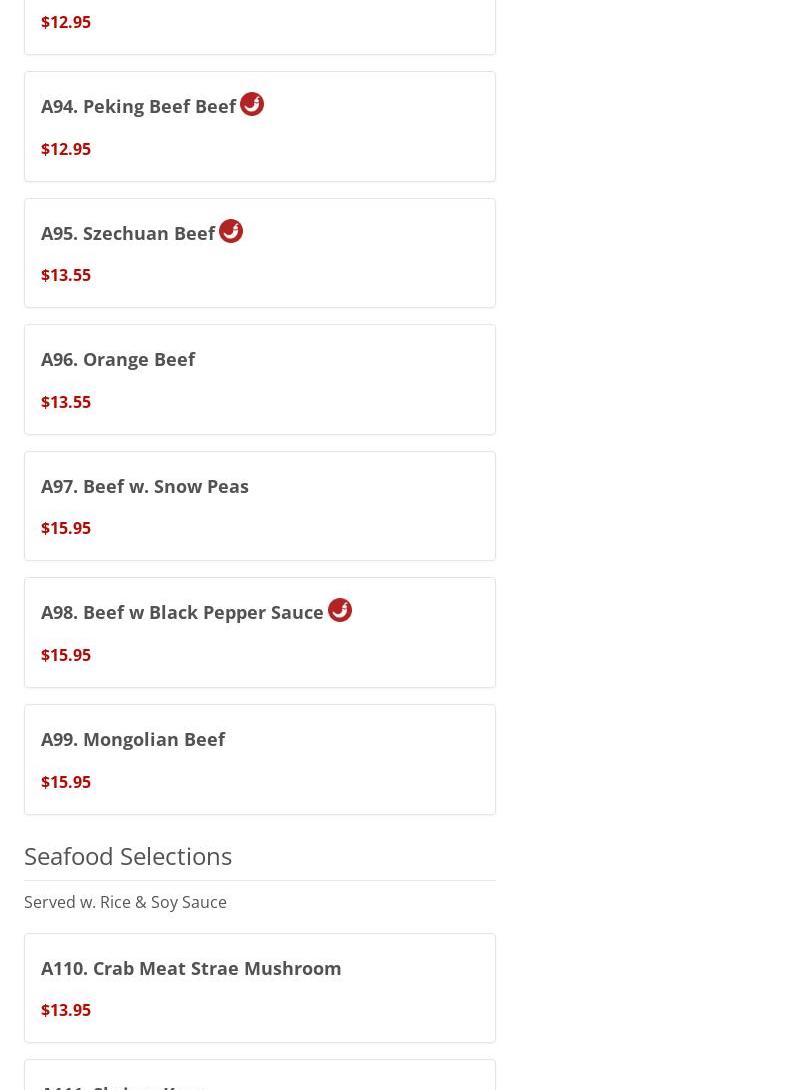Click spicy chili icon beside Szechuan Beef

coord(231,231)
